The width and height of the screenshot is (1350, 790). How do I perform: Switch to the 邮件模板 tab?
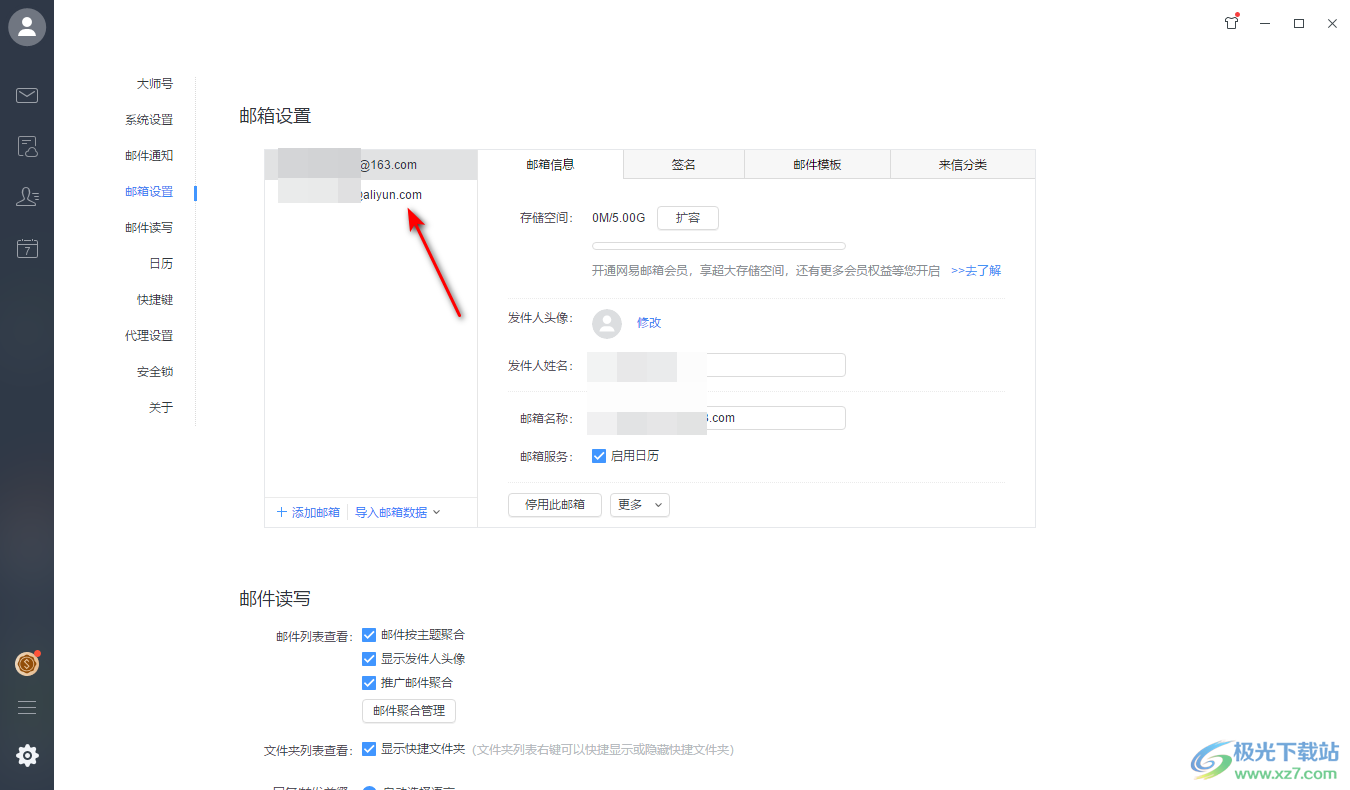tap(817, 165)
